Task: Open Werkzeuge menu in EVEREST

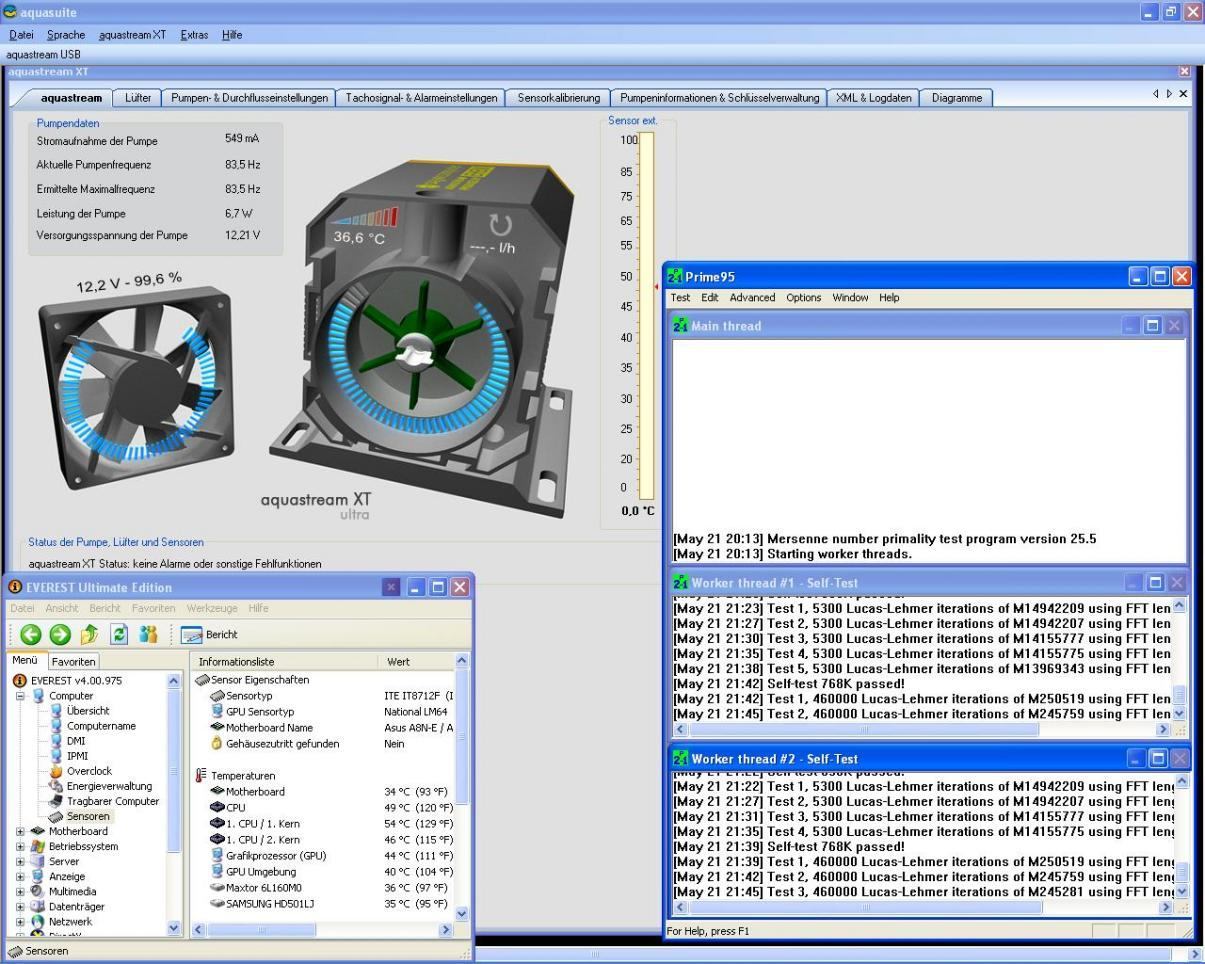Action: coord(212,608)
